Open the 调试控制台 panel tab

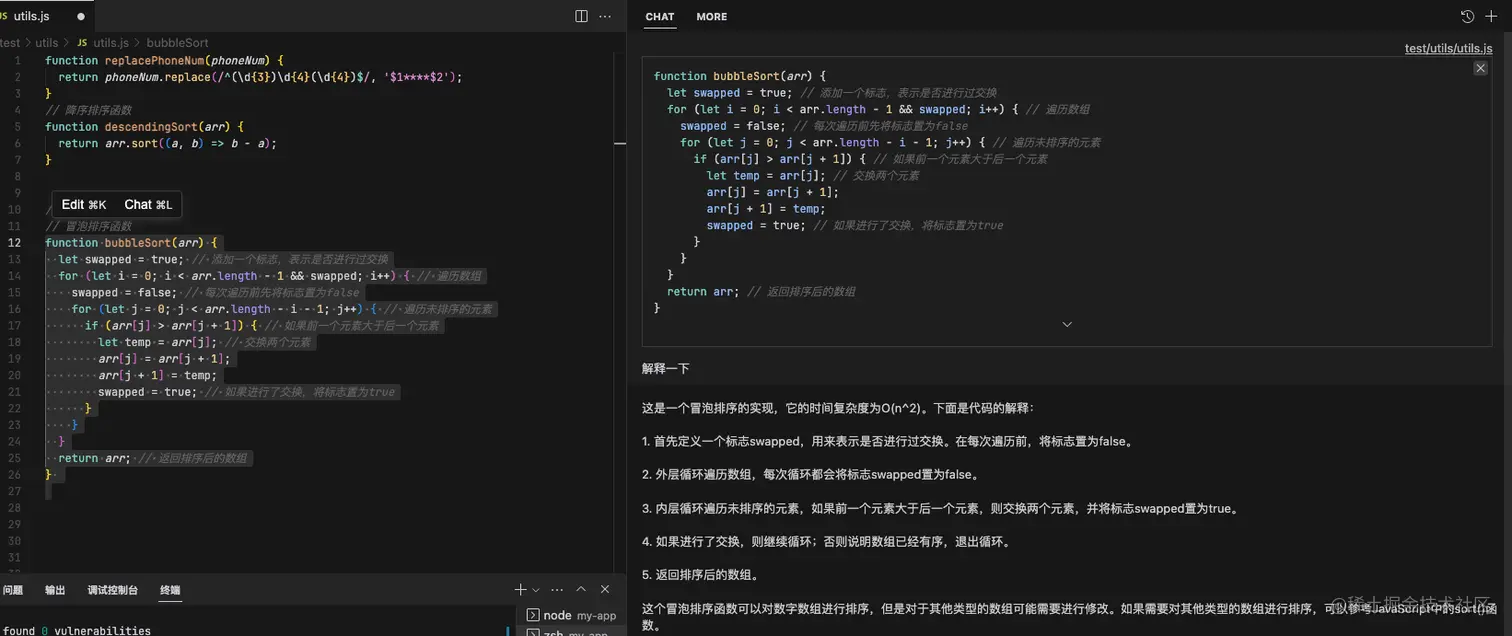pos(112,590)
